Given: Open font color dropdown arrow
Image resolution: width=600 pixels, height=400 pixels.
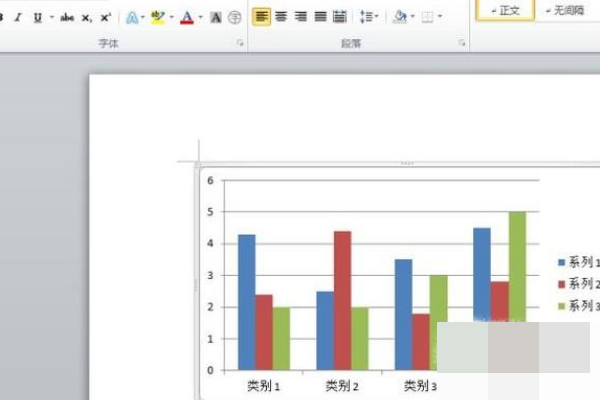Looking at the screenshot, I should pos(201,17).
